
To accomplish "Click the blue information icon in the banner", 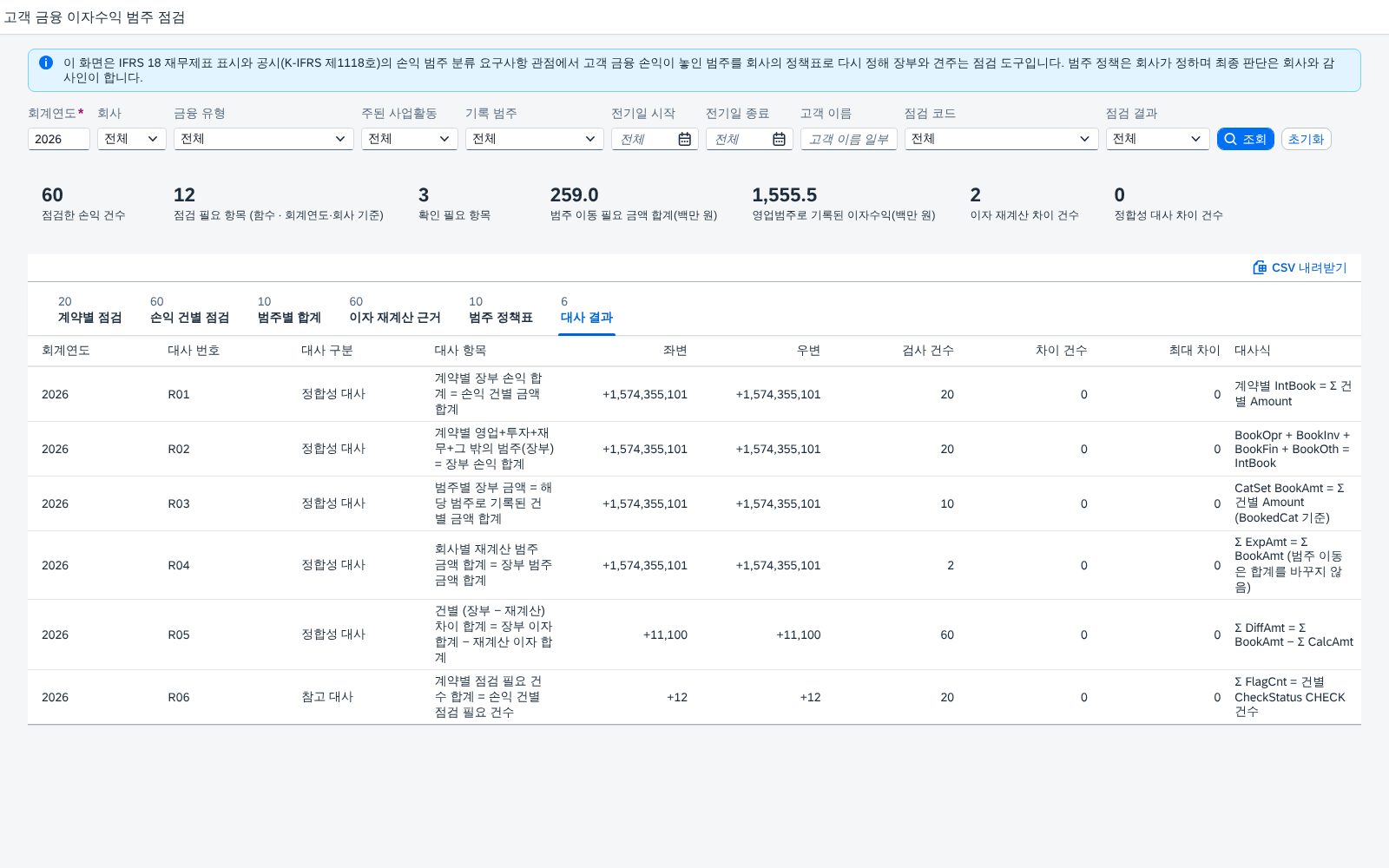I will [x=46, y=62].
